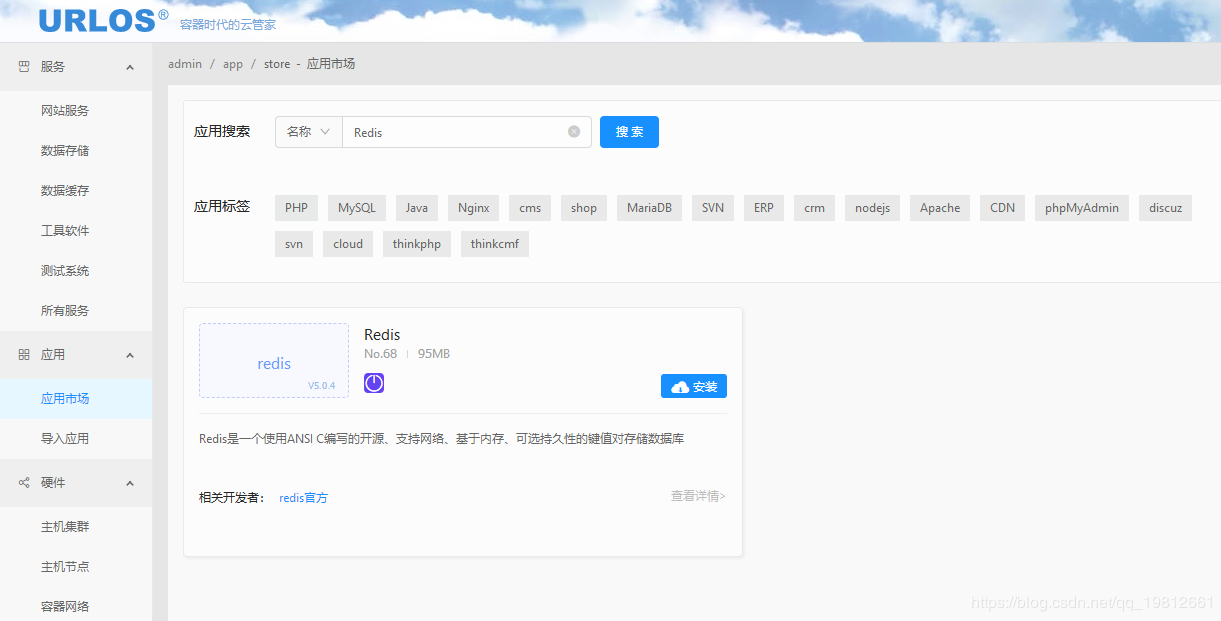The image size is (1221, 621).
Task: Open the 名称 search type dropdown
Action: click(x=308, y=131)
